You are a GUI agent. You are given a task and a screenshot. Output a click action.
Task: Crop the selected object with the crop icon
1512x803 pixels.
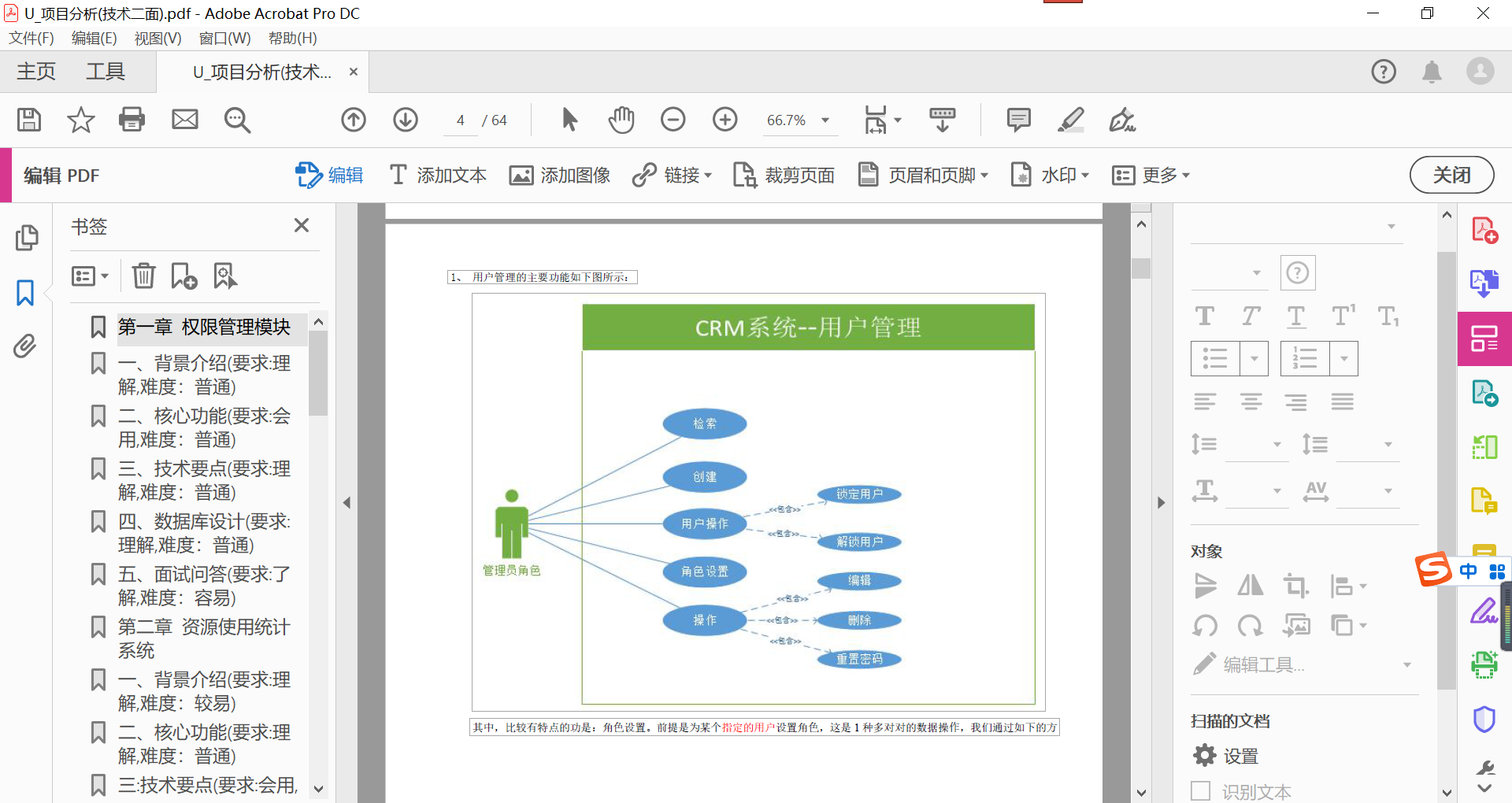tap(1295, 586)
